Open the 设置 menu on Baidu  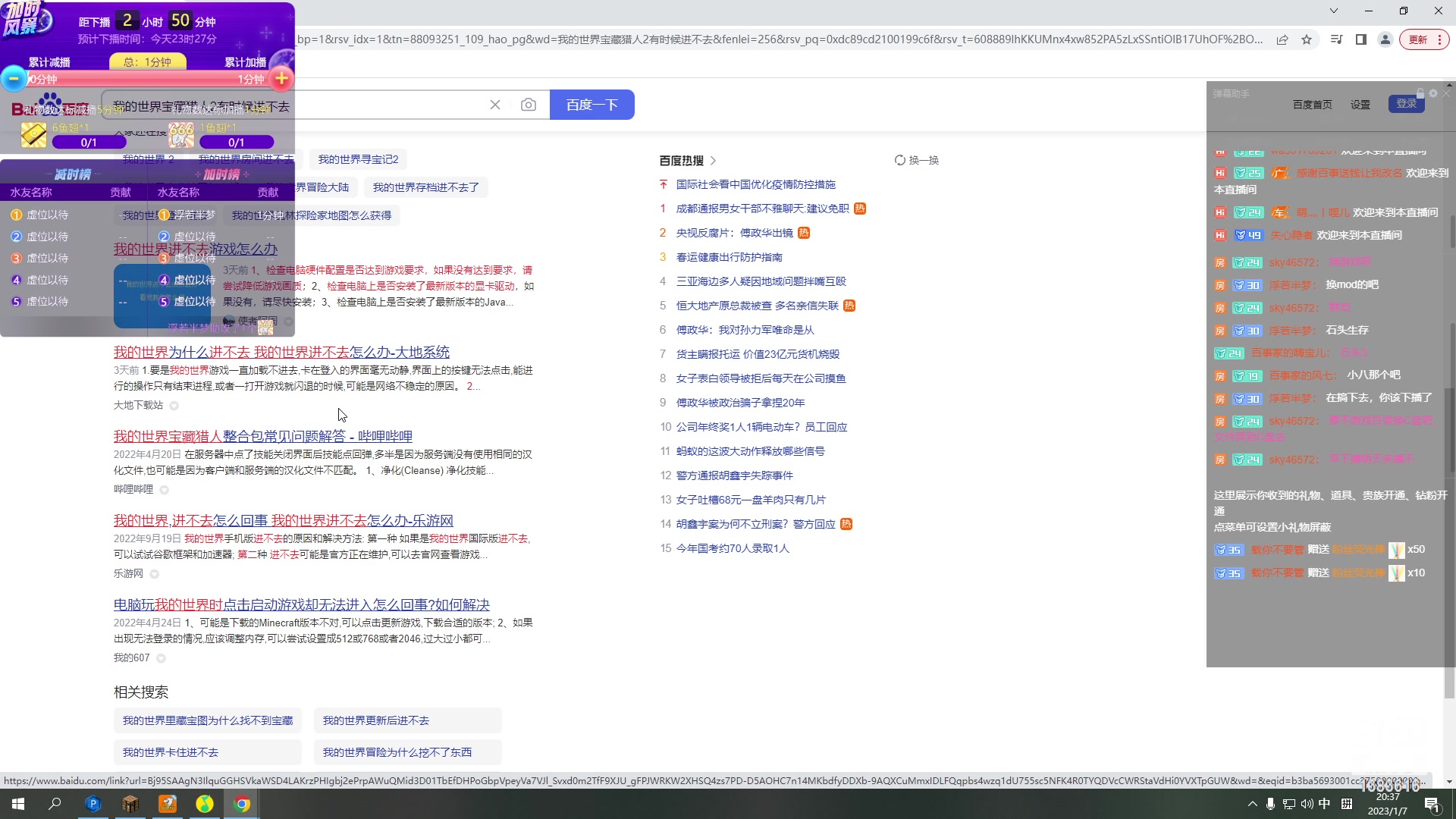tap(1360, 105)
